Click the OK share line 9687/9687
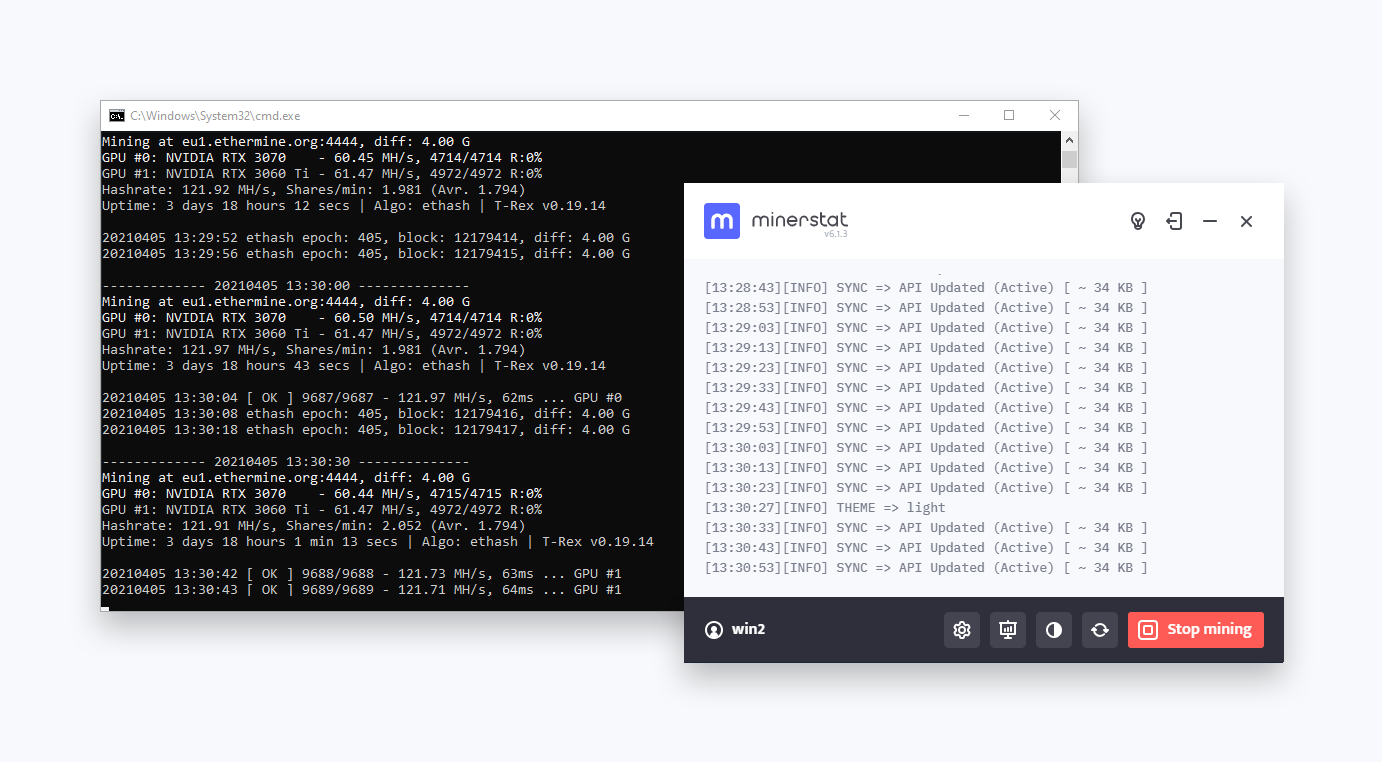 [x=362, y=398]
